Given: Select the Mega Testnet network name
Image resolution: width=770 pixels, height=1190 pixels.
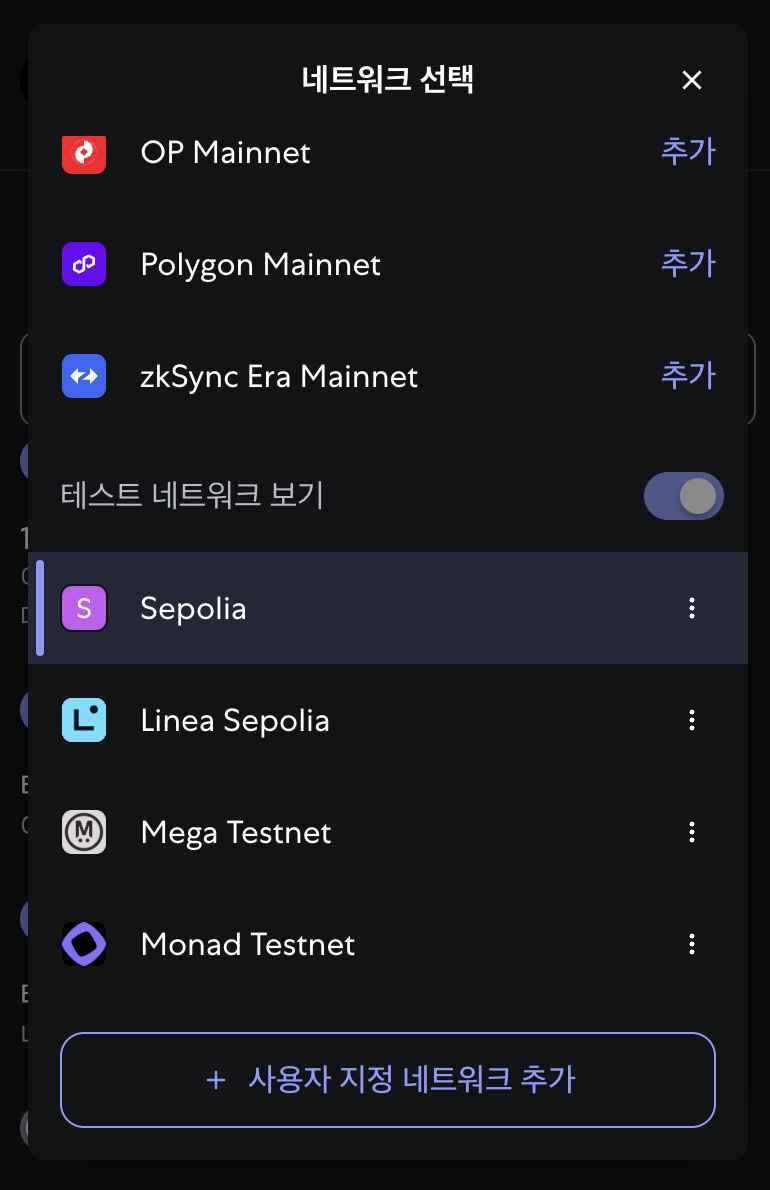Looking at the screenshot, I should point(236,833).
